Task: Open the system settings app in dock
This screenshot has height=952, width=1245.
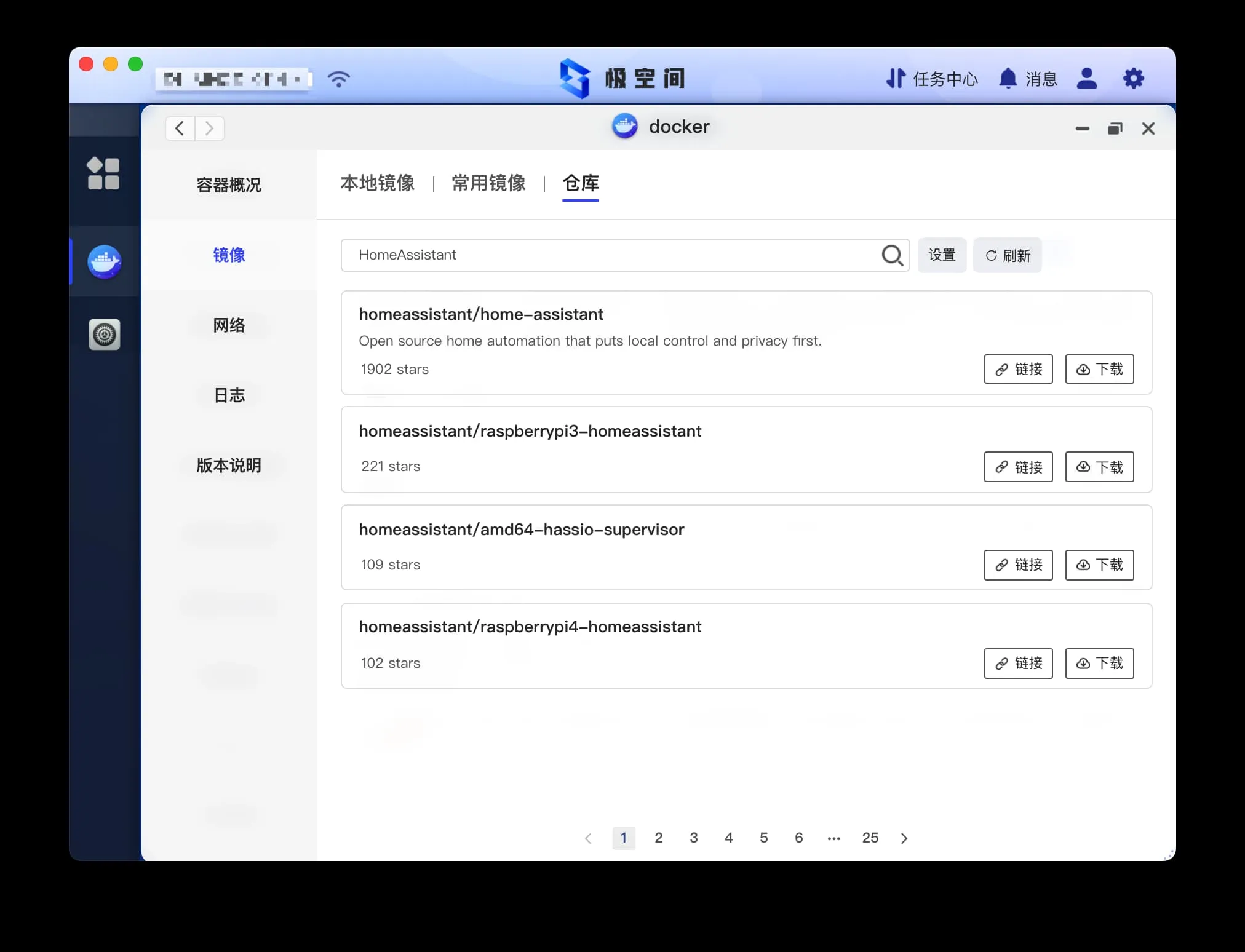Action: click(x=104, y=335)
